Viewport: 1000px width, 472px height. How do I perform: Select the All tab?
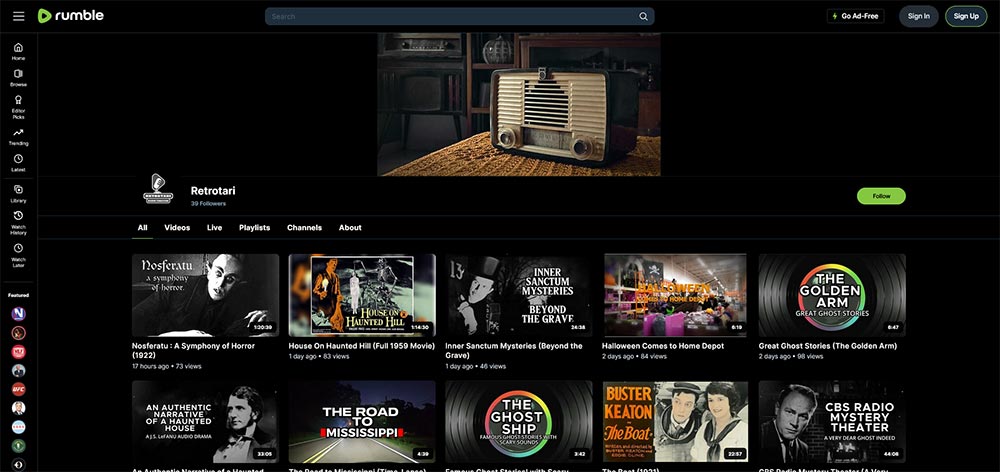tap(142, 228)
